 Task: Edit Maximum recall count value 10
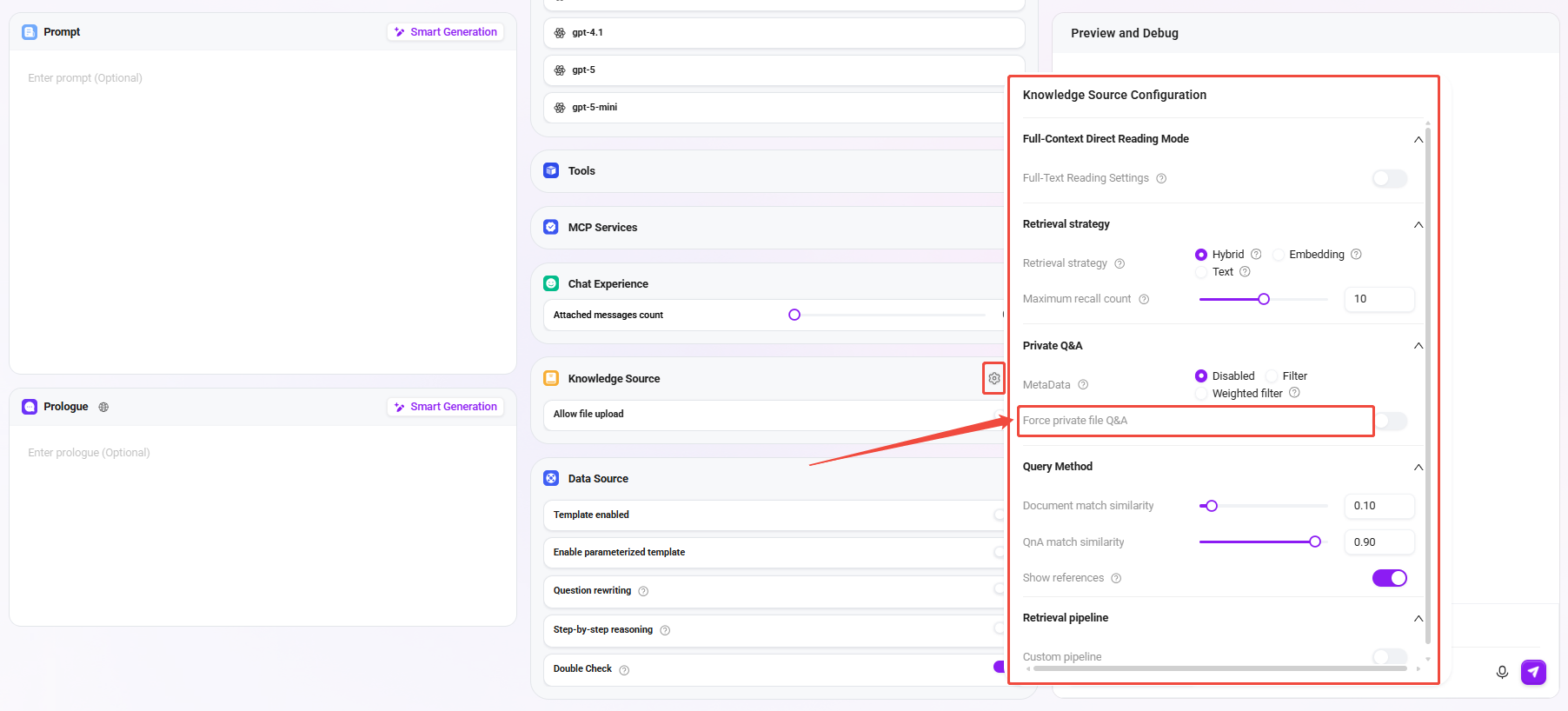(1379, 299)
